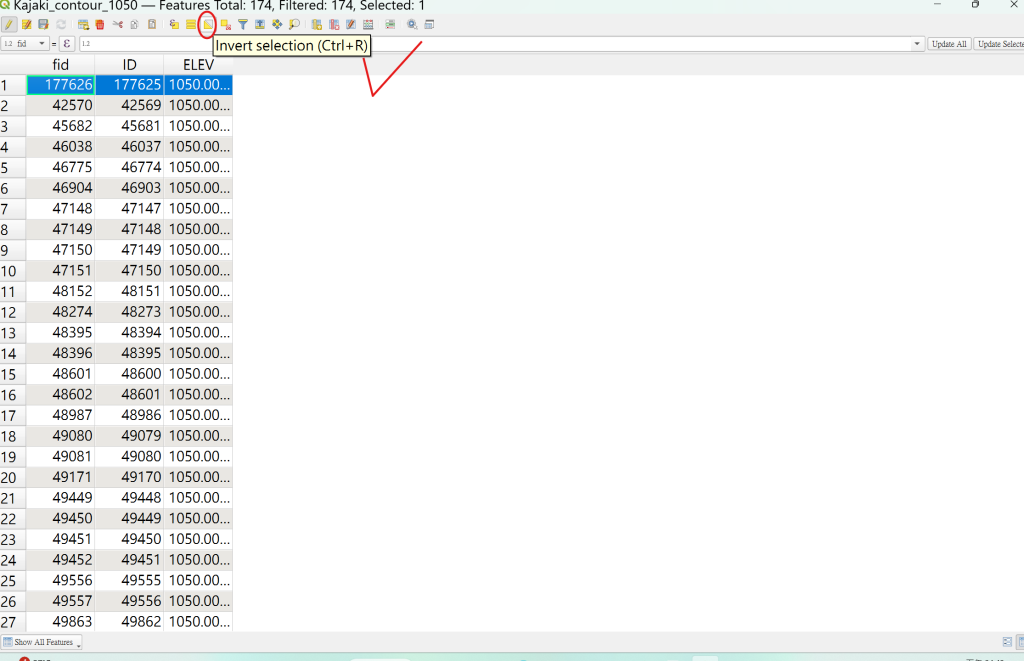Filter/select features using form funnel icon
Screen dimensions: 1024x661
[x=242, y=25]
